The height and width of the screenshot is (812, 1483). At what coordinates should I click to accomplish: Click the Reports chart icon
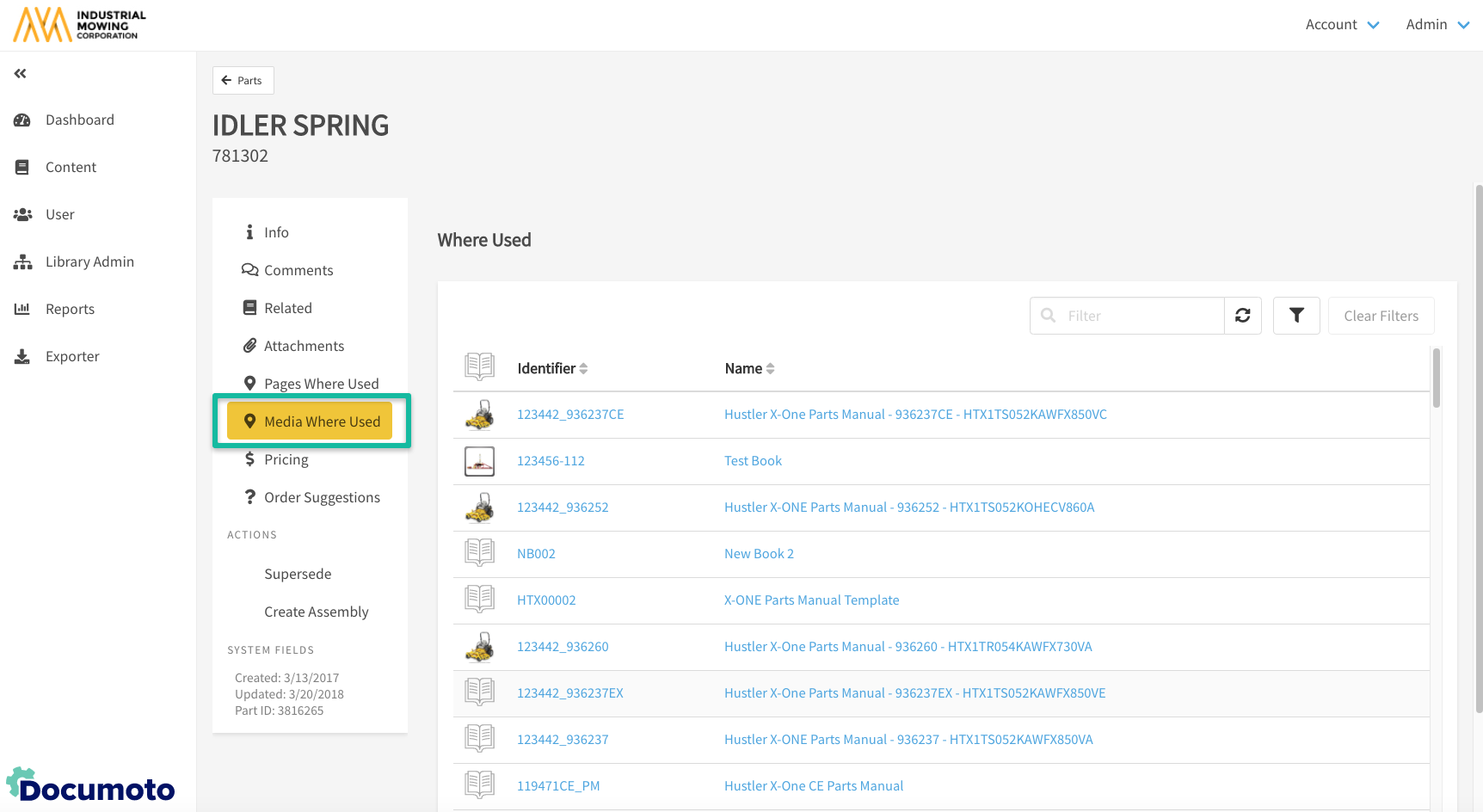22,309
